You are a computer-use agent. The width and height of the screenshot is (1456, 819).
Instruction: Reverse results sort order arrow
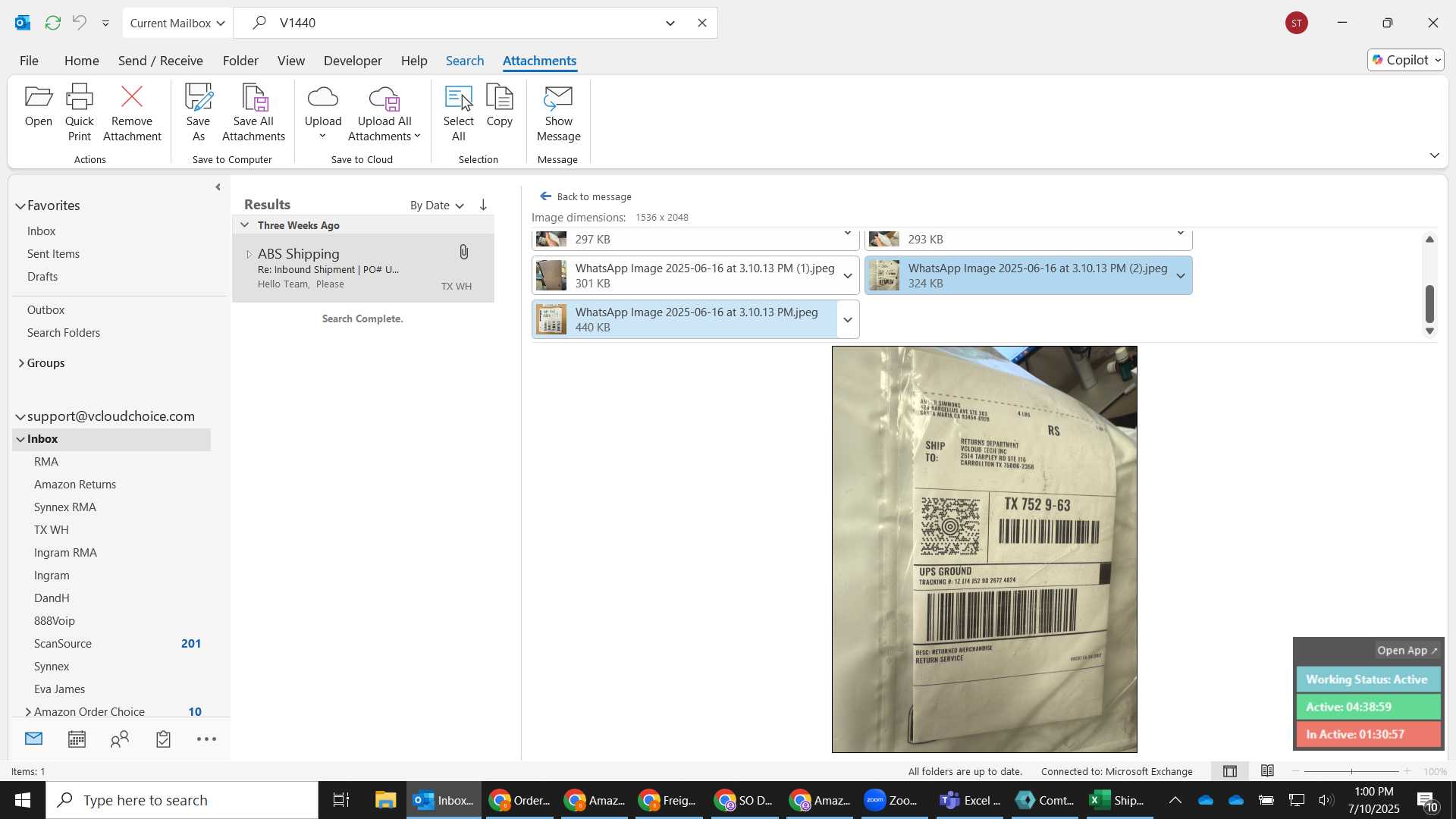point(483,205)
